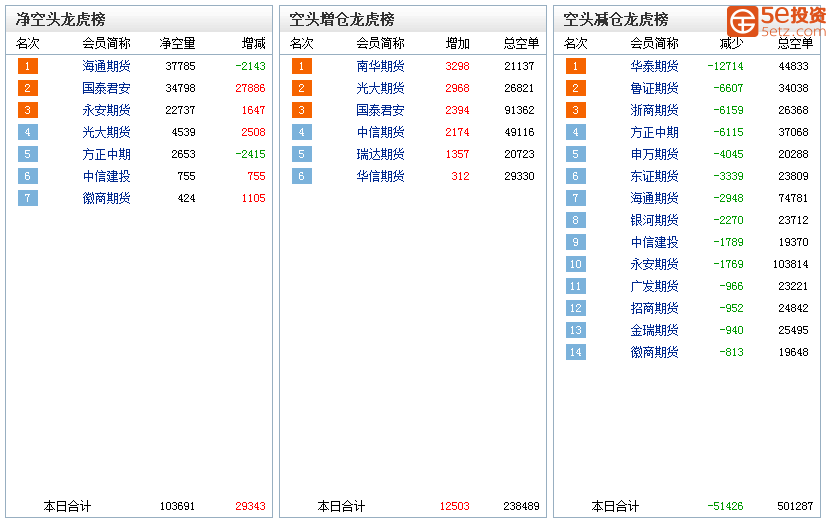Click rank badge 14 beside 徽商期货
Image resolution: width=834 pixels, height=527 pixels.
[x=576, y=352]
